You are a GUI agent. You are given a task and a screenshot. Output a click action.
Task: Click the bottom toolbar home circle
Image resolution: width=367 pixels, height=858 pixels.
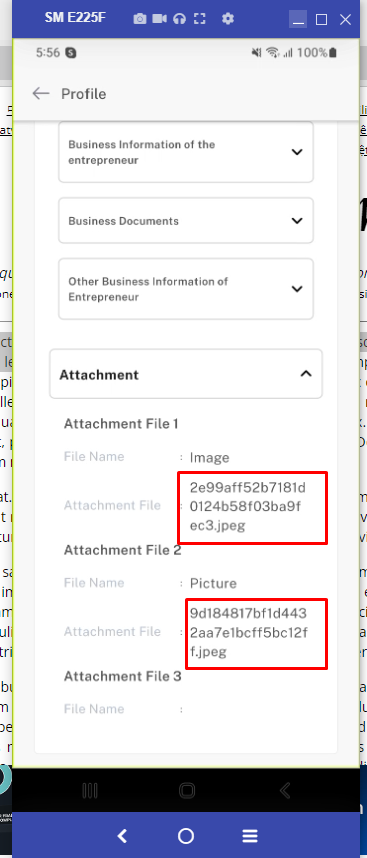pyautogui.click(x=186, y=836)
